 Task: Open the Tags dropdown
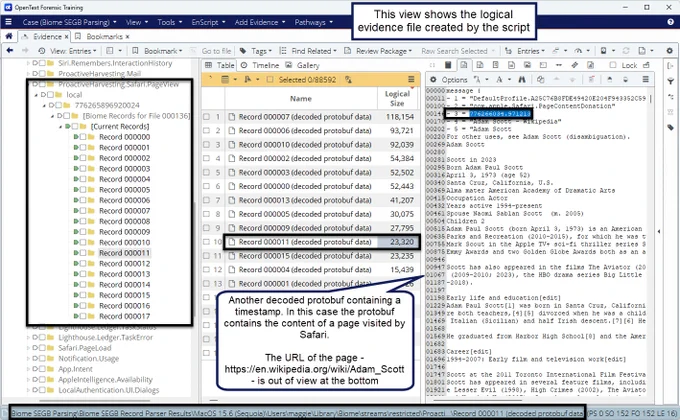[x=256, y=51]
